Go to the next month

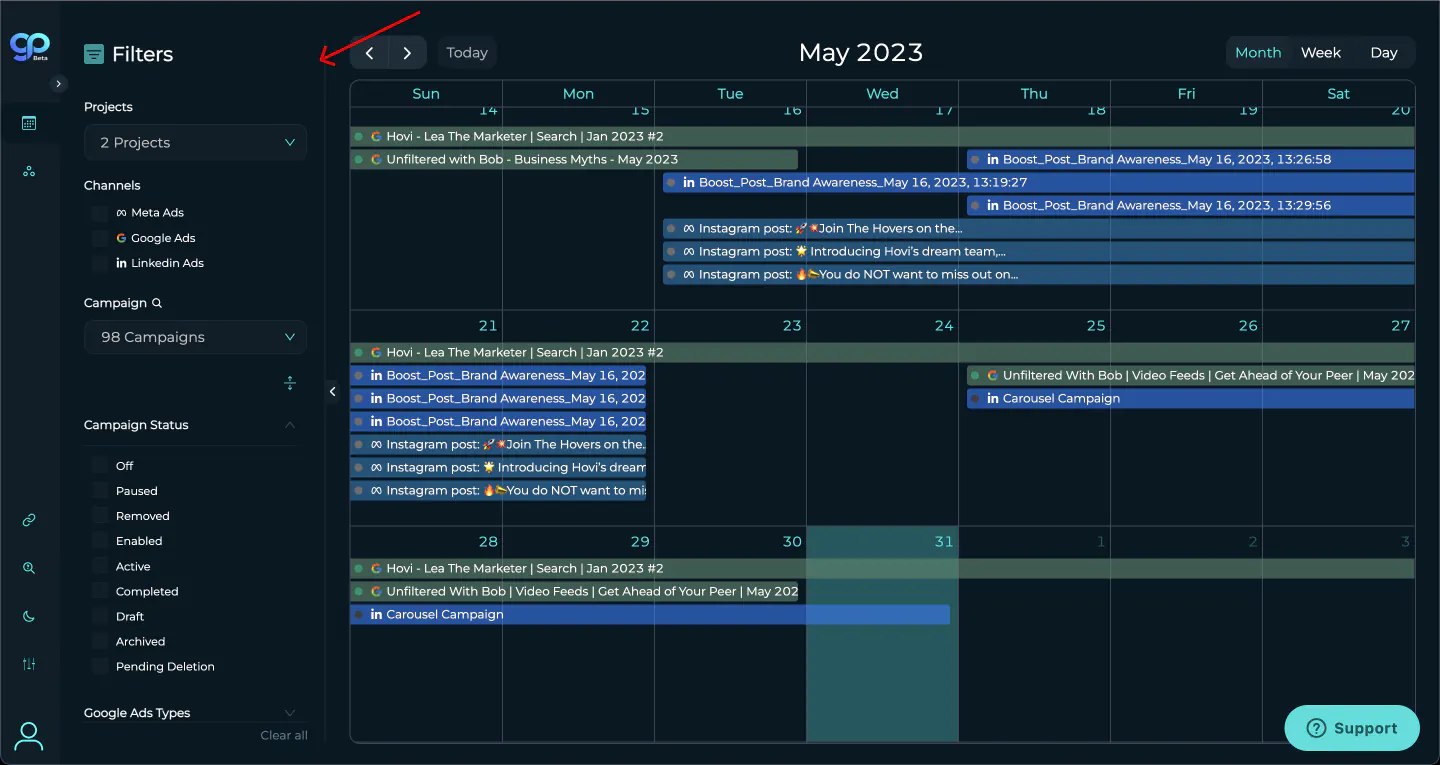407,53
